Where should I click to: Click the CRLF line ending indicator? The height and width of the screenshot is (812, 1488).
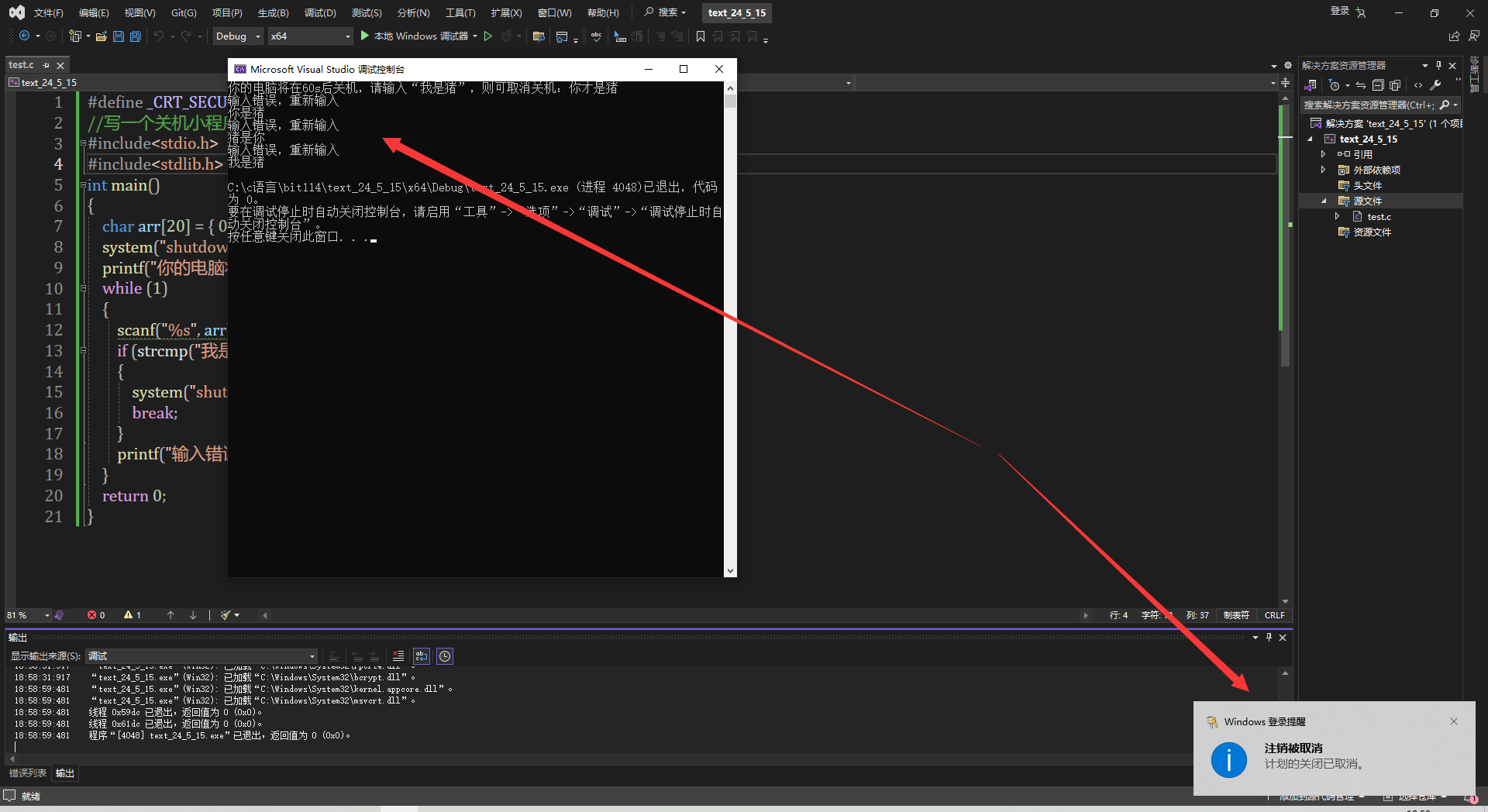[x=1275, y=615]
